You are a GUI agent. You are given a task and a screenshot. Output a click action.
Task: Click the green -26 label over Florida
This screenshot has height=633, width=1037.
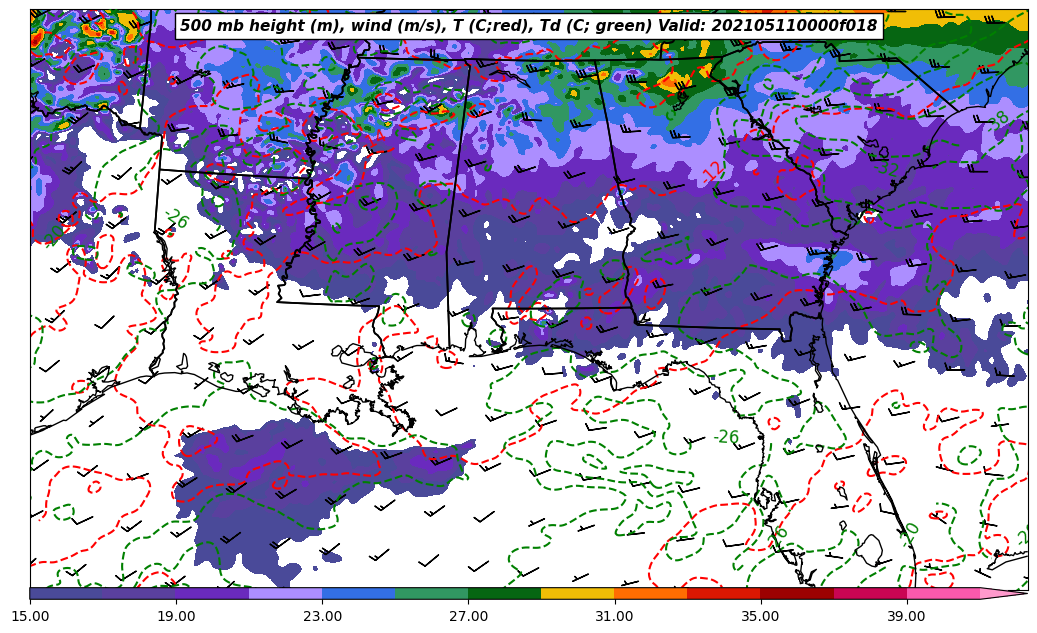point(726,437)
